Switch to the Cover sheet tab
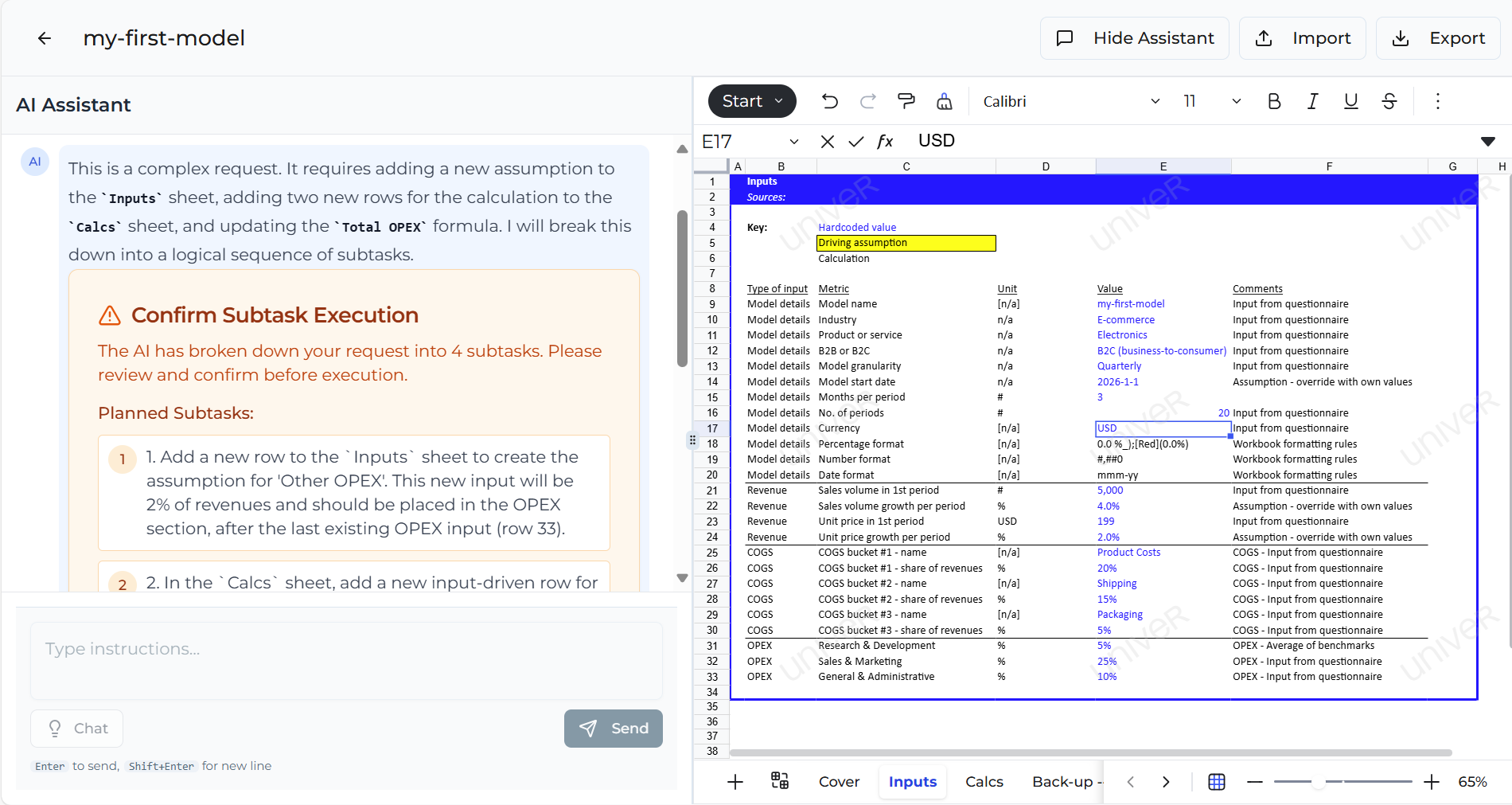 (839, 782)
